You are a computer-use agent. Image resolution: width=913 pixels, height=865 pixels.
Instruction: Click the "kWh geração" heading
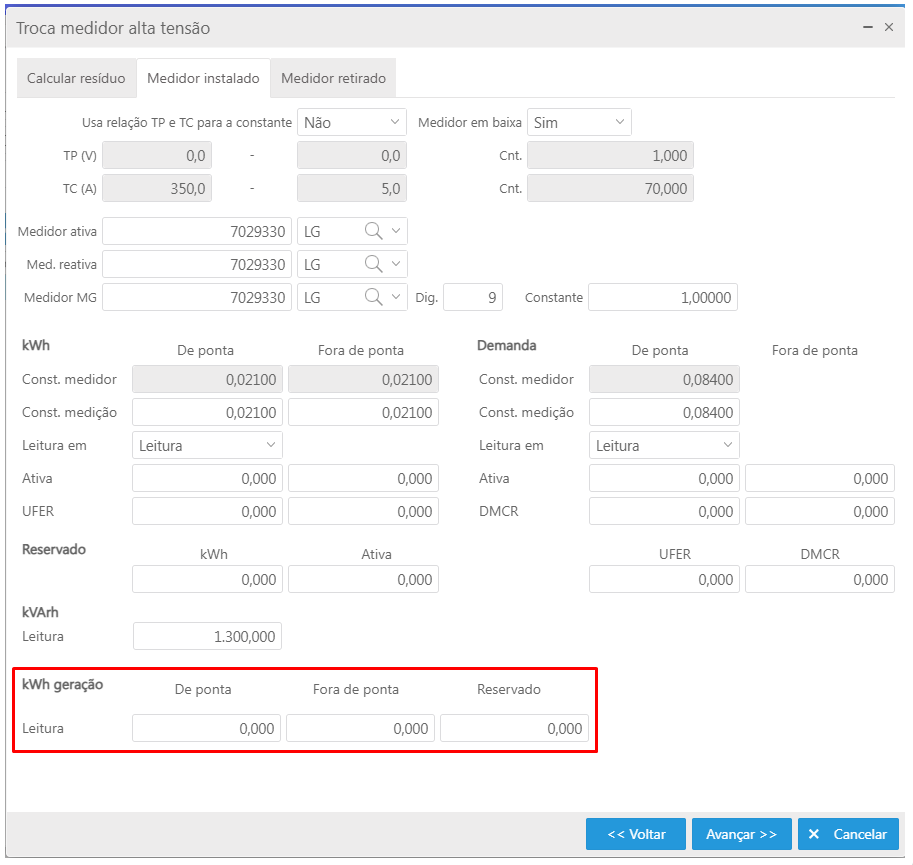[x=62, y=685]
